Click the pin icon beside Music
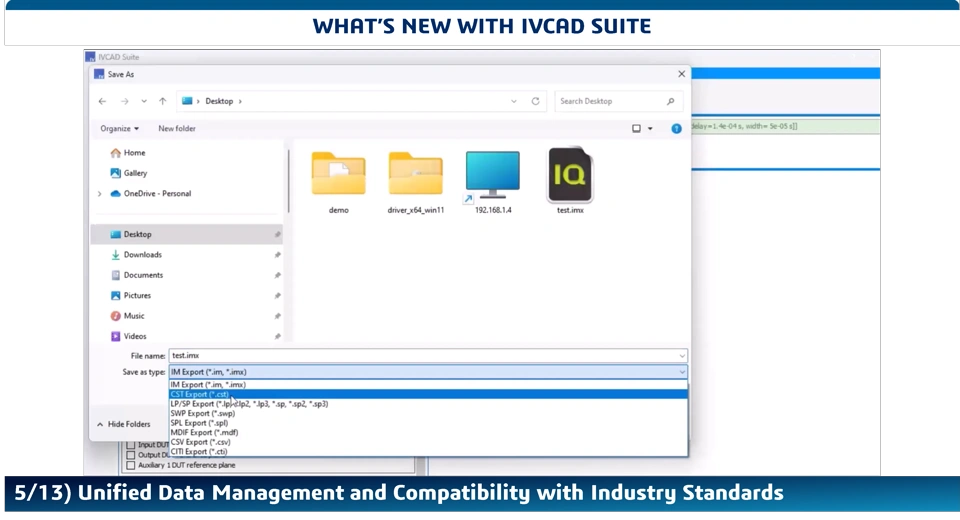 [x=277, y=316]
